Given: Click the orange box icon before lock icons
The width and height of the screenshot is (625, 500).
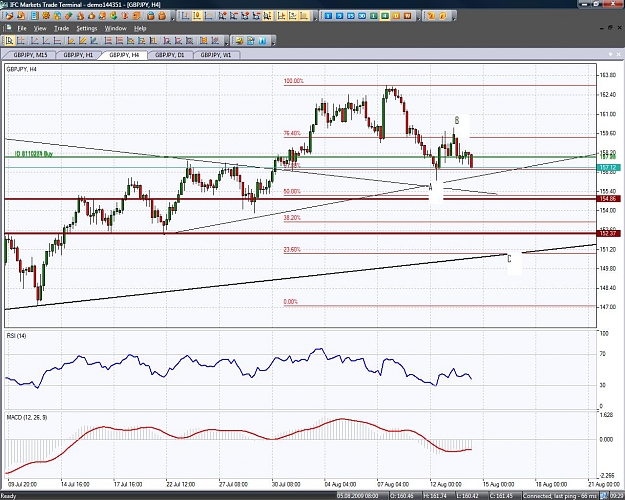Looking at the screenshot, I should point(136,16).
